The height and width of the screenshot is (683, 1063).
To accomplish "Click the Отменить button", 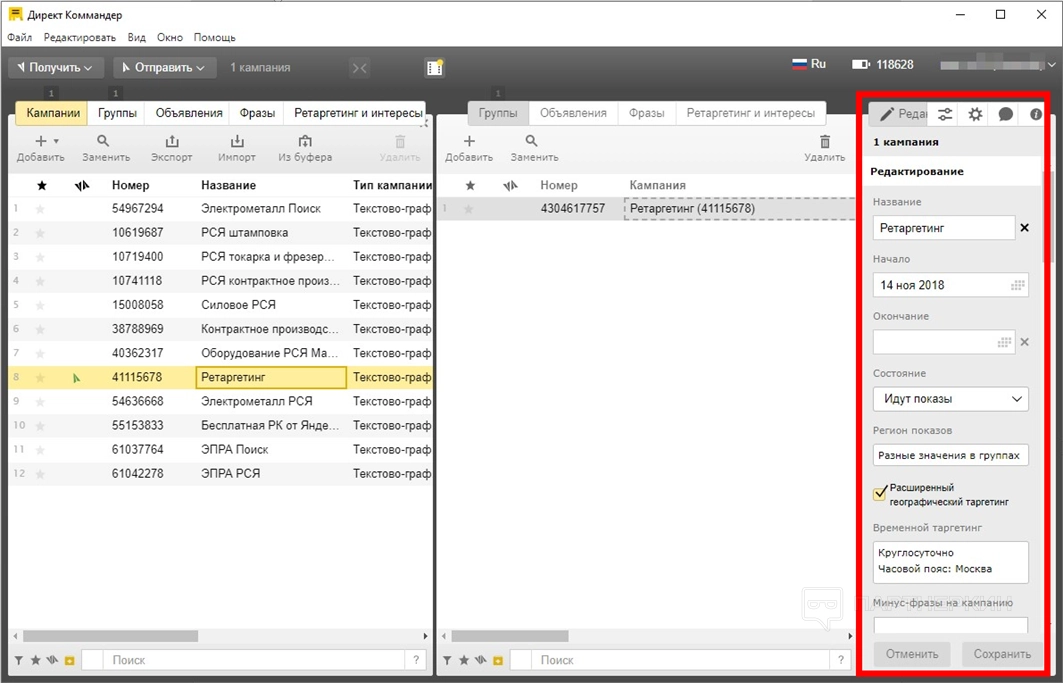I will 911,654.
